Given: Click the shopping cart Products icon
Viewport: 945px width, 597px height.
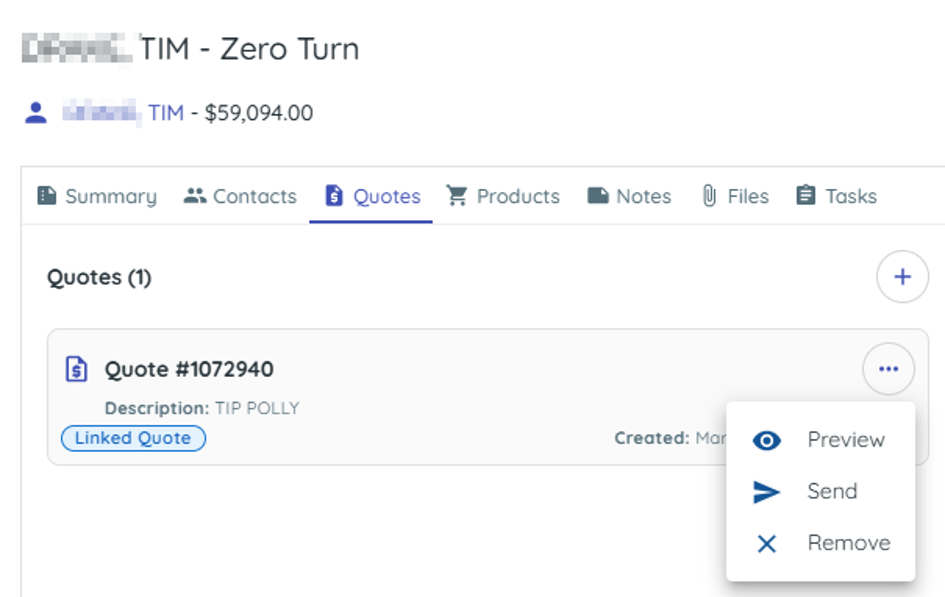Looking at the screenshot, I should (x=457, y=196).
